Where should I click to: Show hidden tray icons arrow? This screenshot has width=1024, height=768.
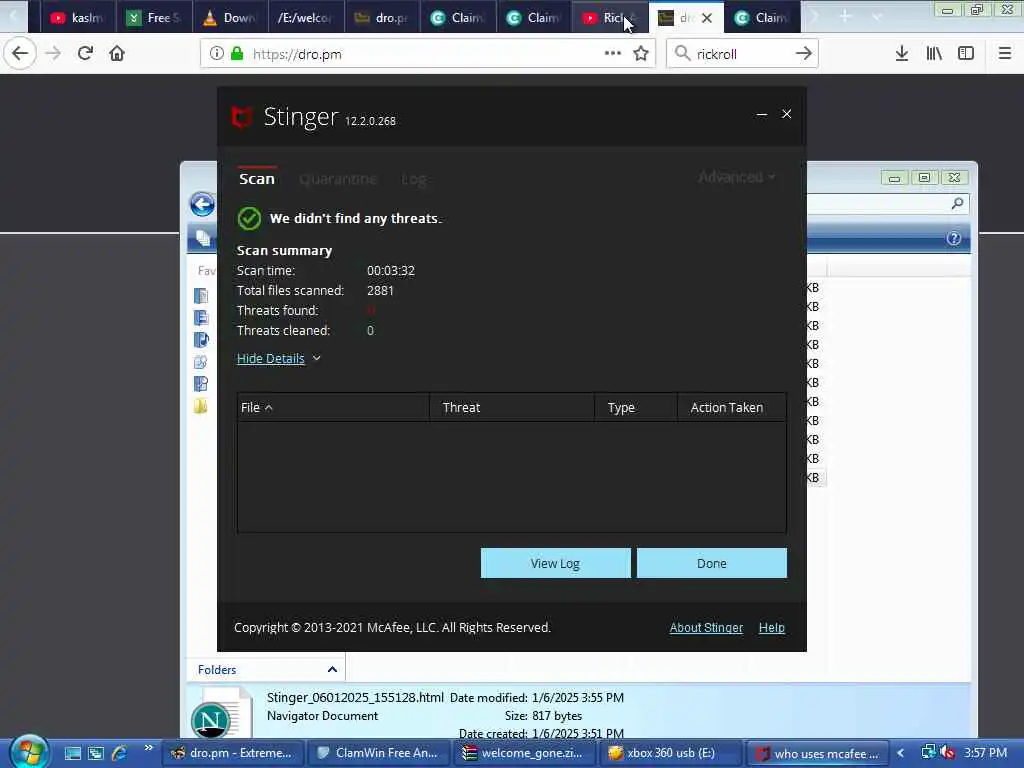[901, 753]
